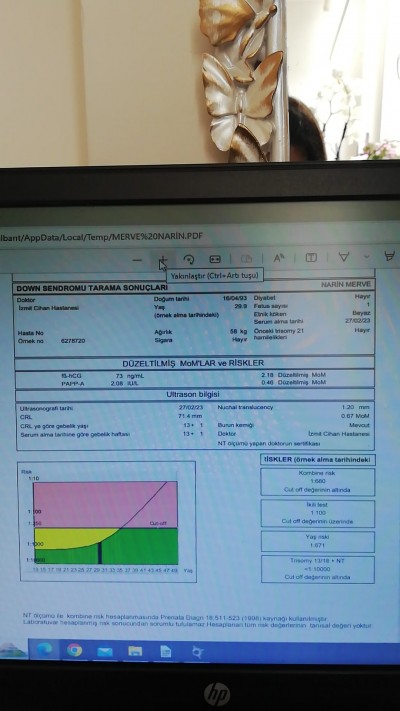This screenshot has height=711, width=400.
Task: Start the Read aloud tool
Action: 279,258
